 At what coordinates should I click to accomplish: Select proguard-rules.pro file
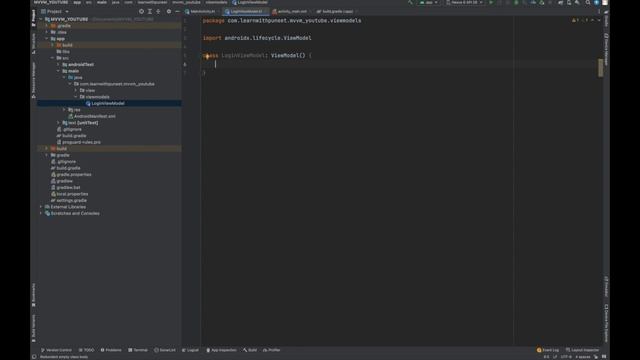79,142
